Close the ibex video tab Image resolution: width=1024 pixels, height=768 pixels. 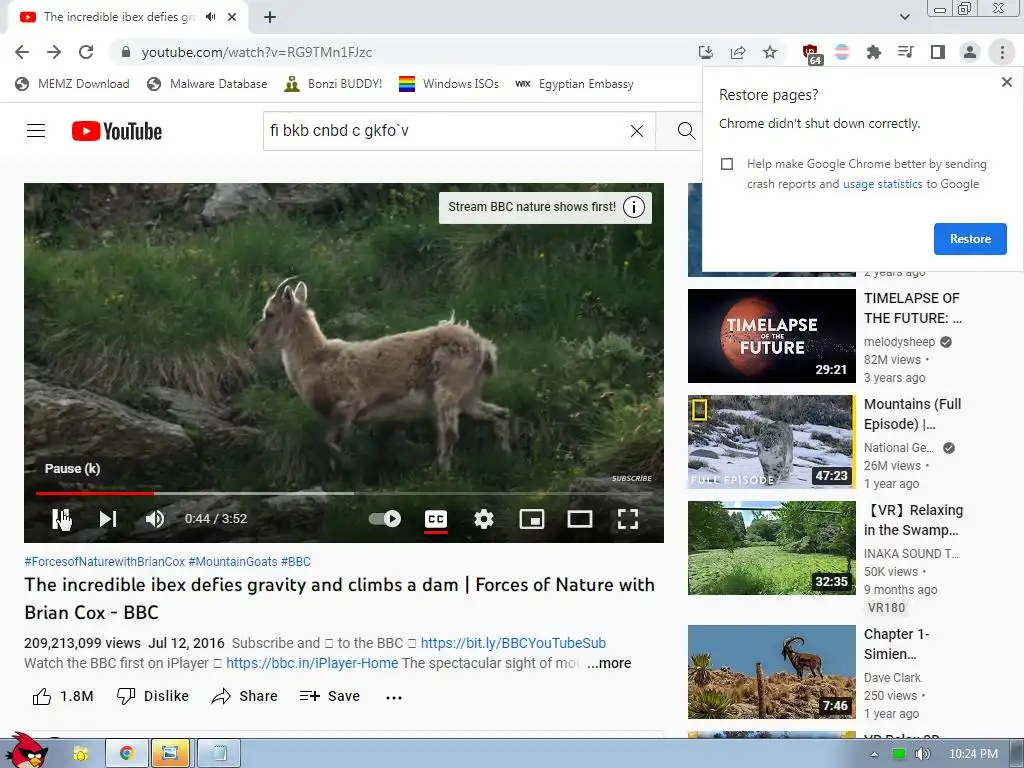coord(232,17)
